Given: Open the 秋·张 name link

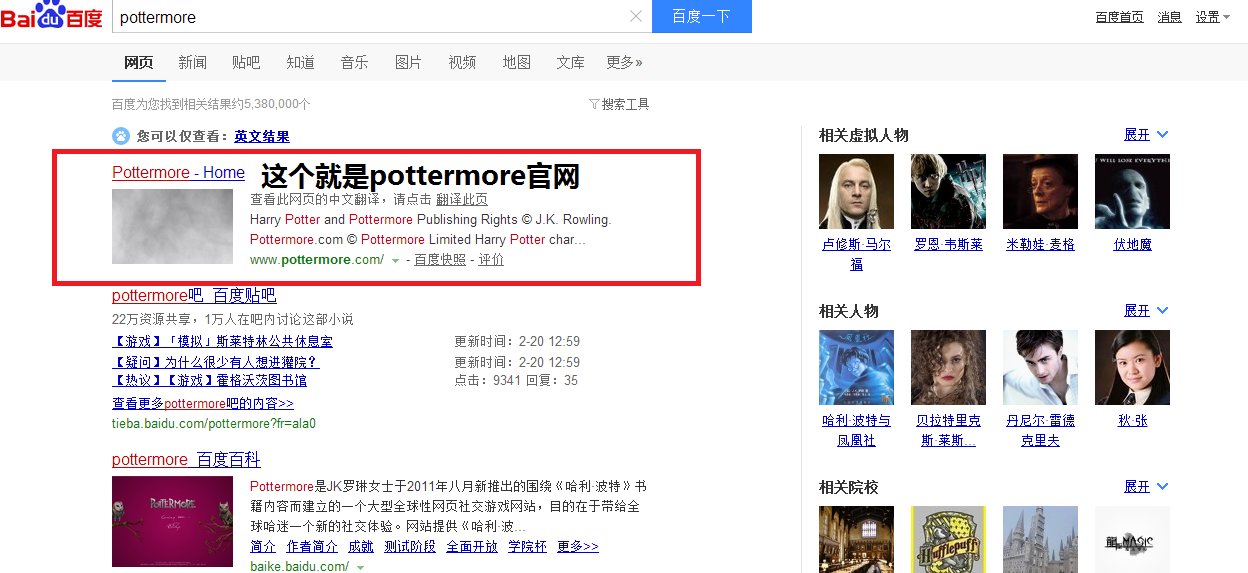Looking at the screenshot, I should 1132,420.
